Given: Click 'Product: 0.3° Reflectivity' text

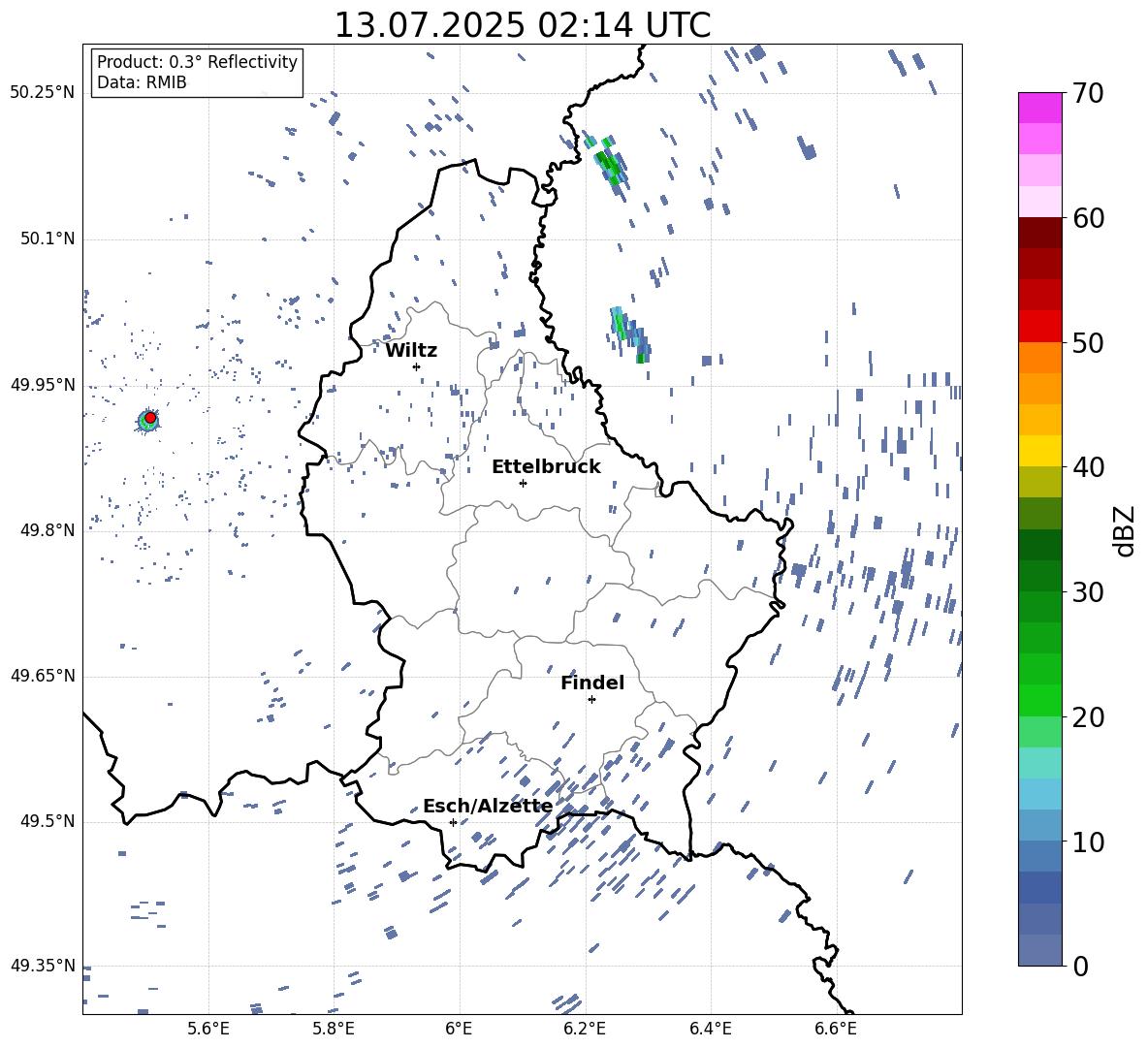Looking at the screenshot, I should pyautogui.click(x=197, y=62).
